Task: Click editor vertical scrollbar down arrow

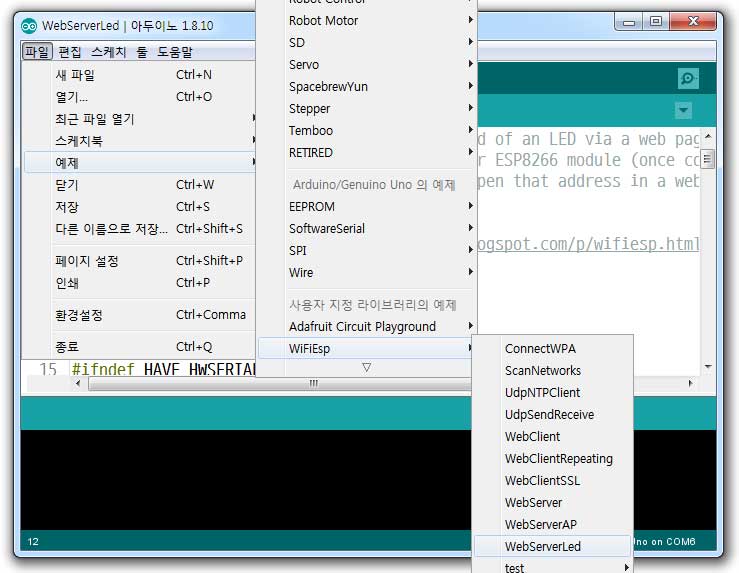Action: pos(708,367)
